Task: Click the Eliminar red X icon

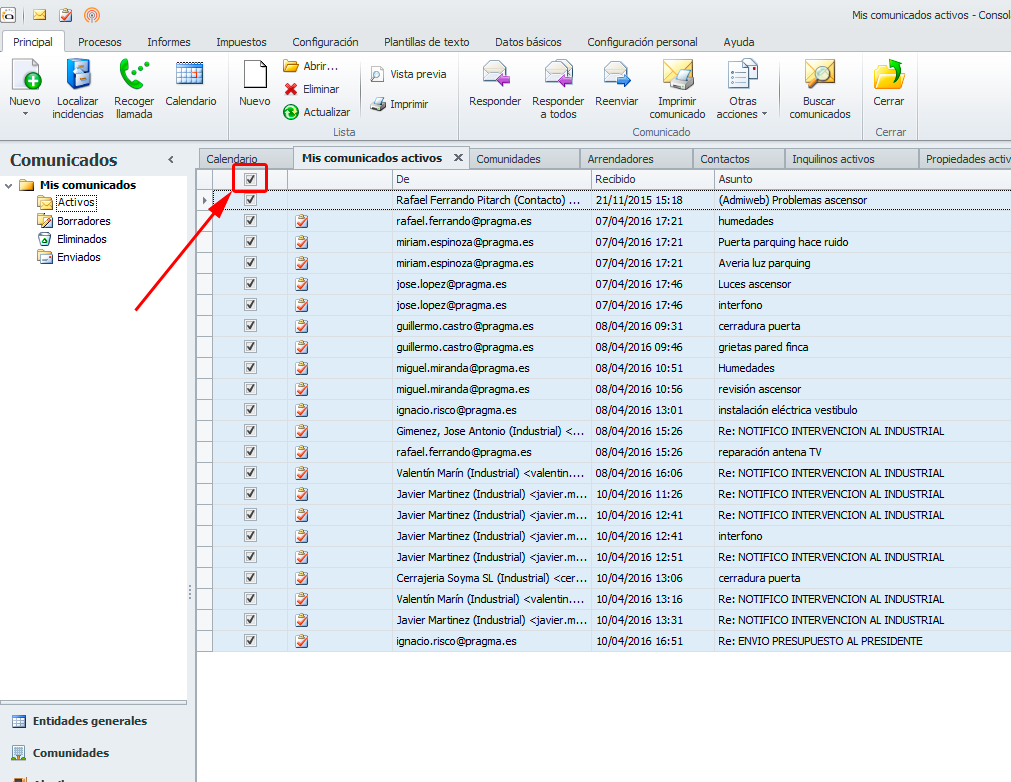Action: coord(291,89)
